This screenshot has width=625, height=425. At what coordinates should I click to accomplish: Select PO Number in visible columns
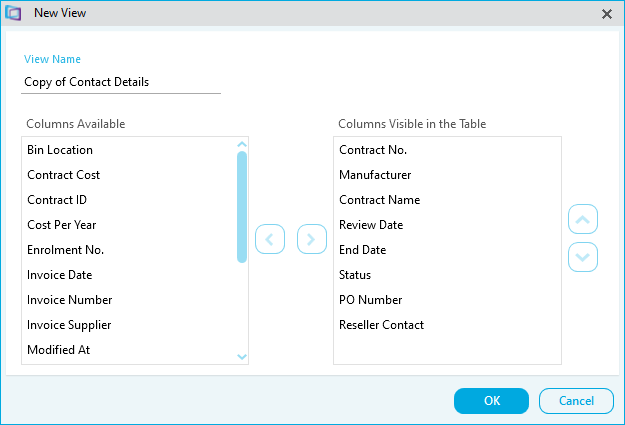[371, 300]
